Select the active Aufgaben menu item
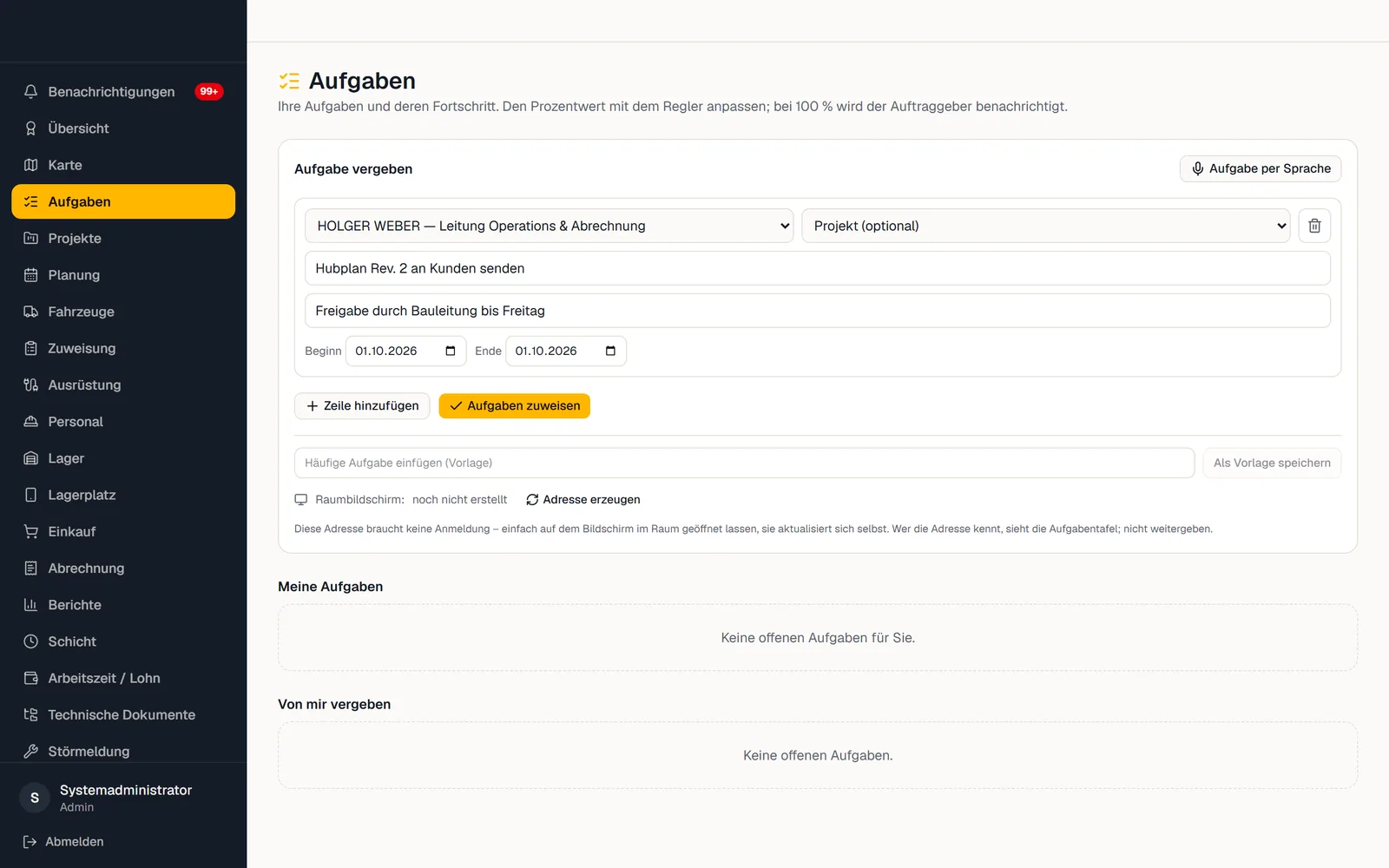The width and height of the screenshot is (1389, 868). (x=123, y=201)
